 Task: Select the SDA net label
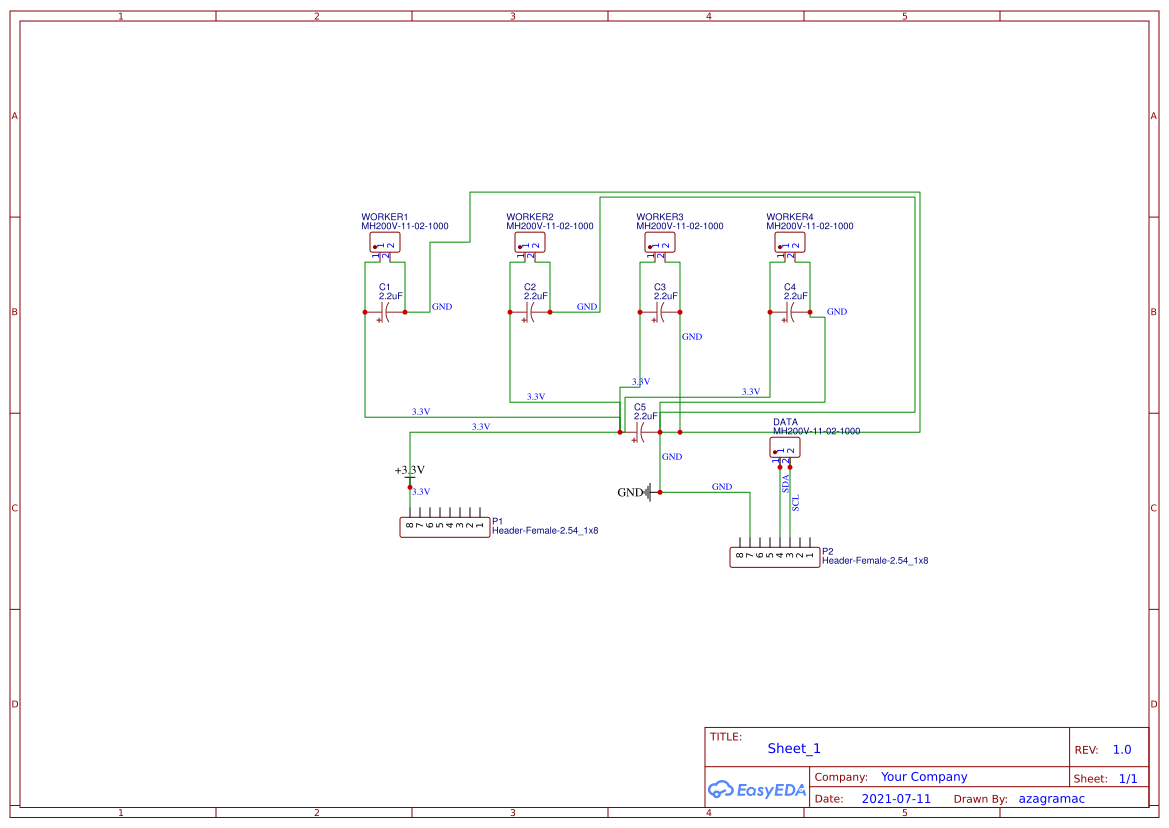(x=786, y=483)
